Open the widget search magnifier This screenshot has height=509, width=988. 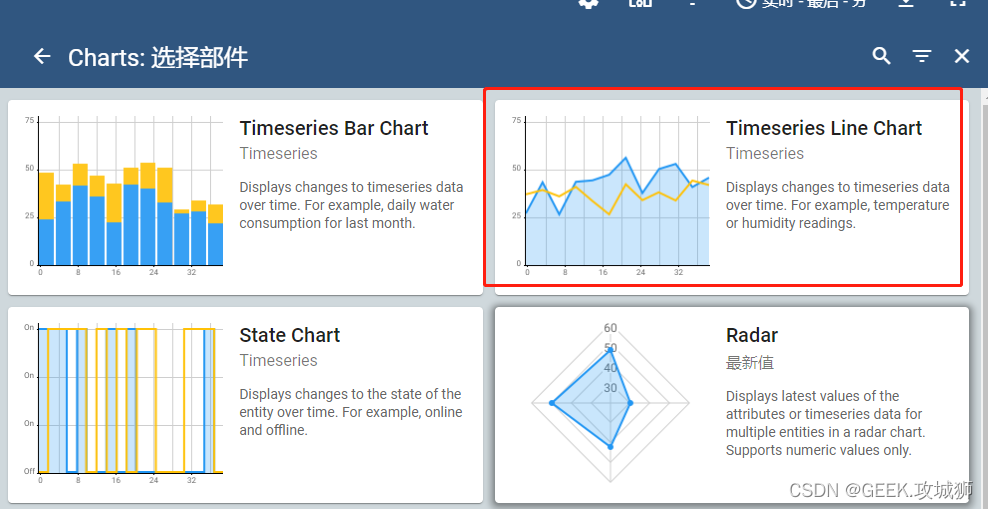882,56
